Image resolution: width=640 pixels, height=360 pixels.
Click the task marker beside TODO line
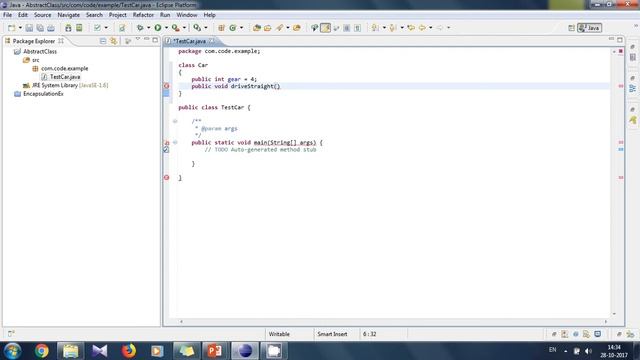166,150
